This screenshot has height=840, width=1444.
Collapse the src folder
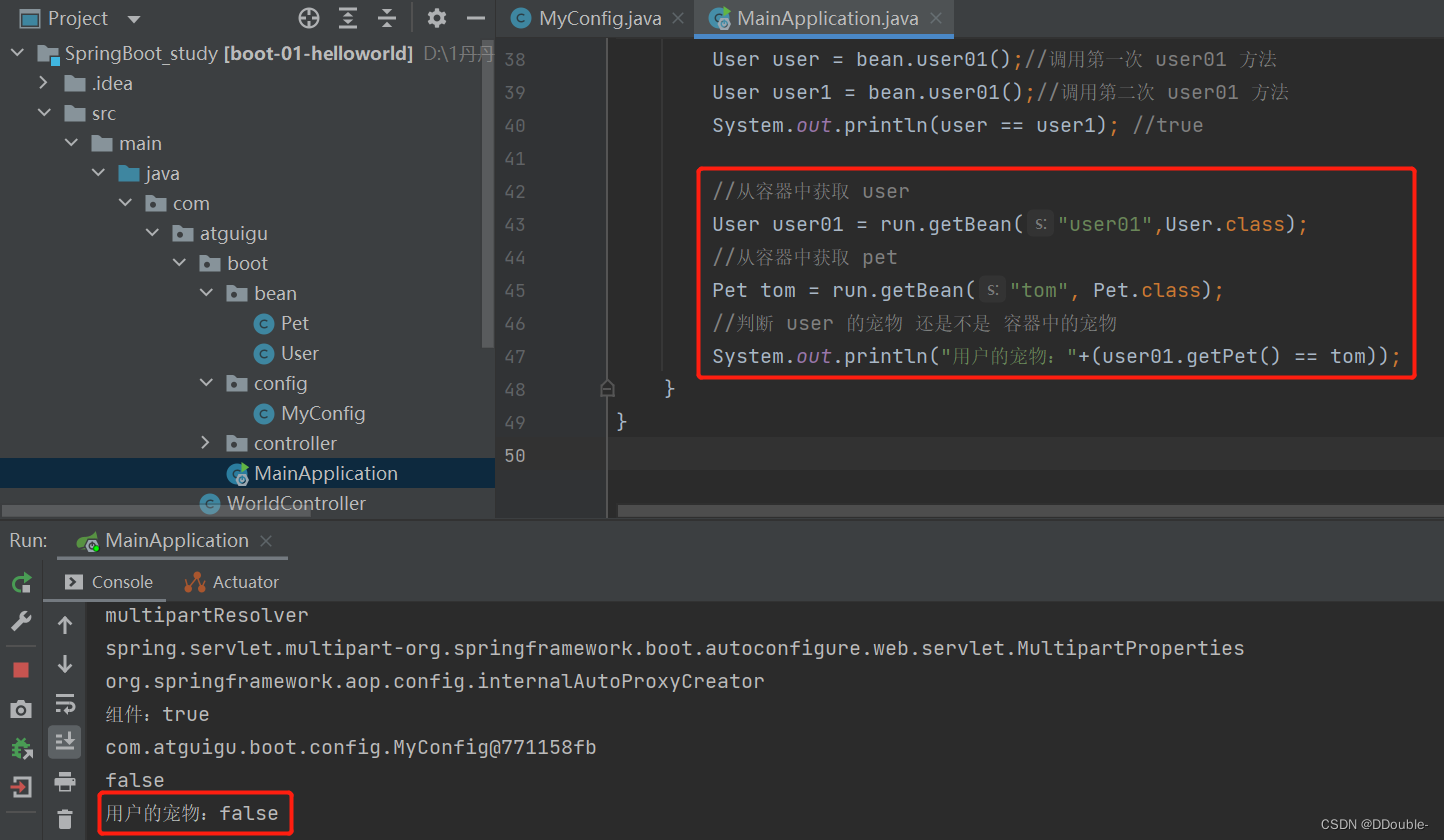(44, 113)
